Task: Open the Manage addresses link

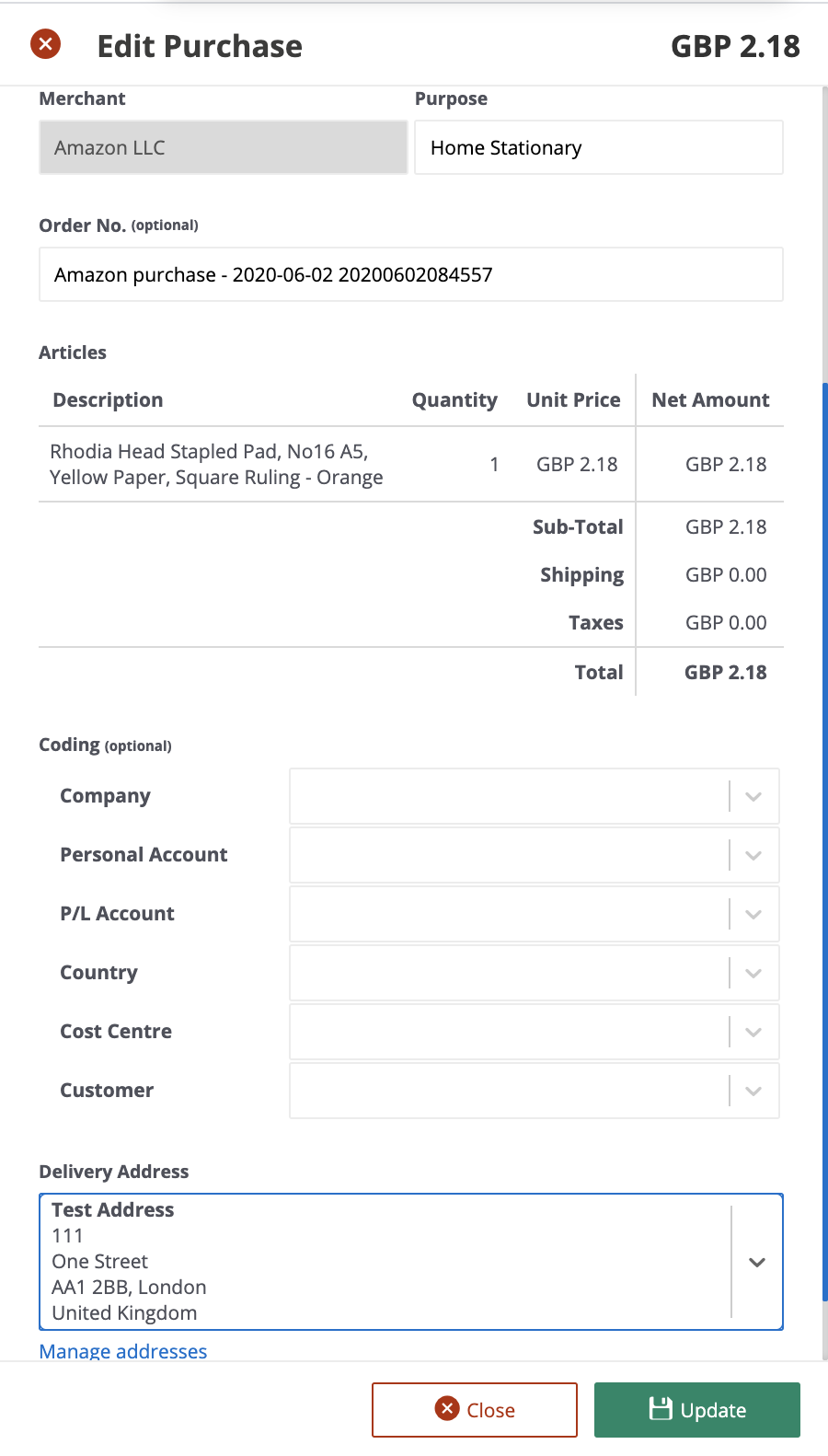Action: click(x=122, y=1350)
